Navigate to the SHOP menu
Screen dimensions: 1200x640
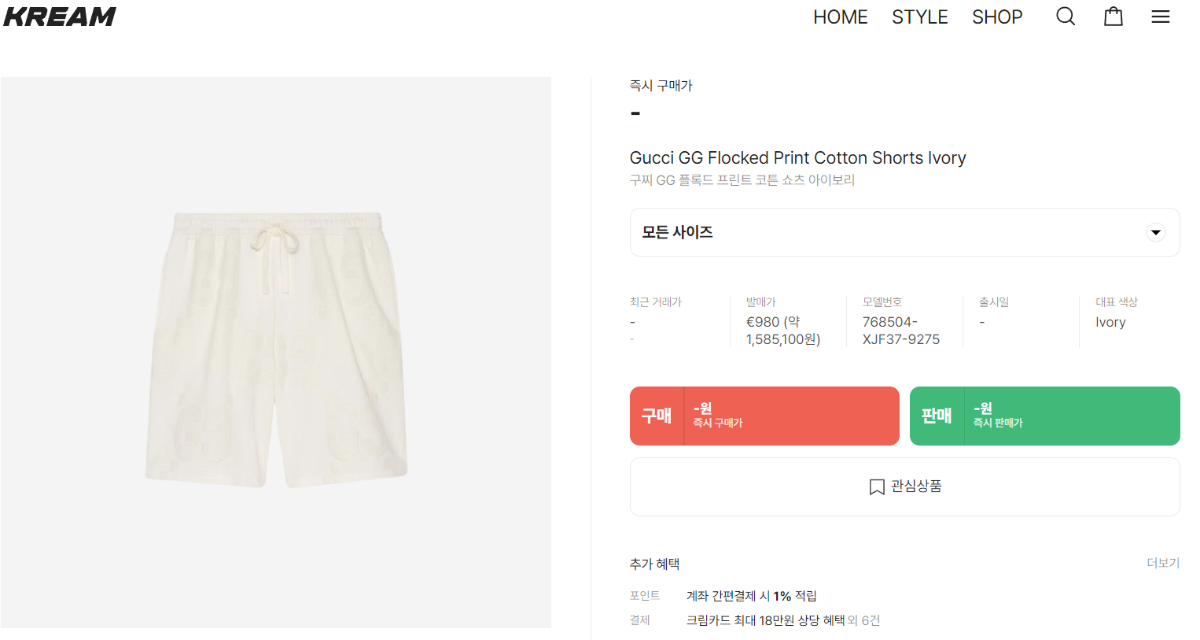point(997,17)
